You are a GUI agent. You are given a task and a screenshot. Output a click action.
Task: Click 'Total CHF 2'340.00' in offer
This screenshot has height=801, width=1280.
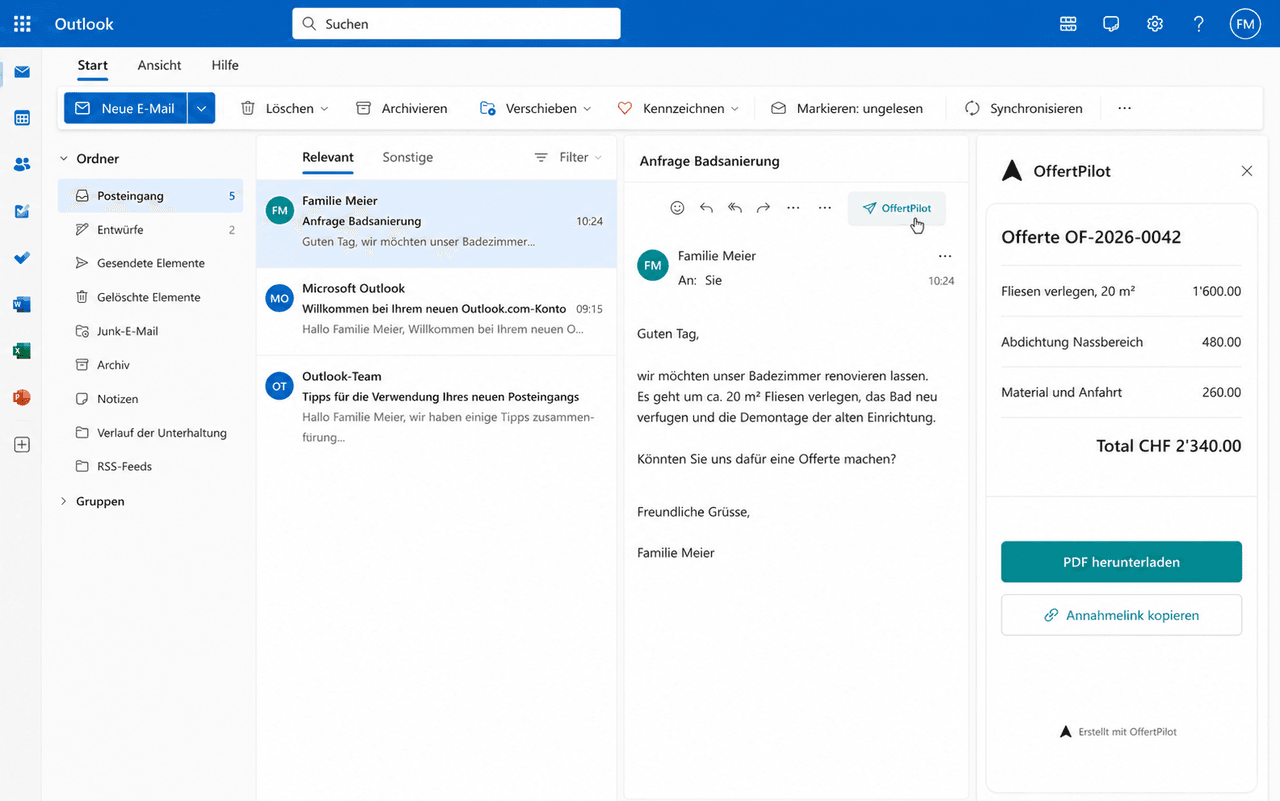[x=1168, y=446]
